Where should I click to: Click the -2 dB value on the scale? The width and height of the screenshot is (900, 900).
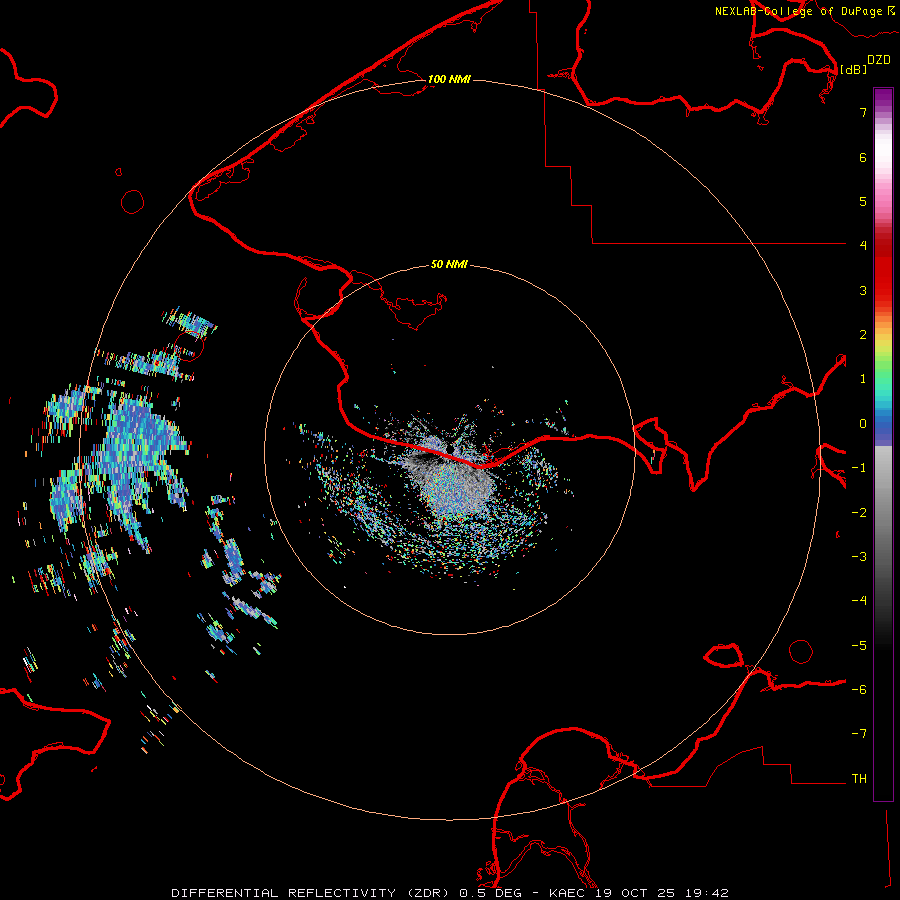859,513
